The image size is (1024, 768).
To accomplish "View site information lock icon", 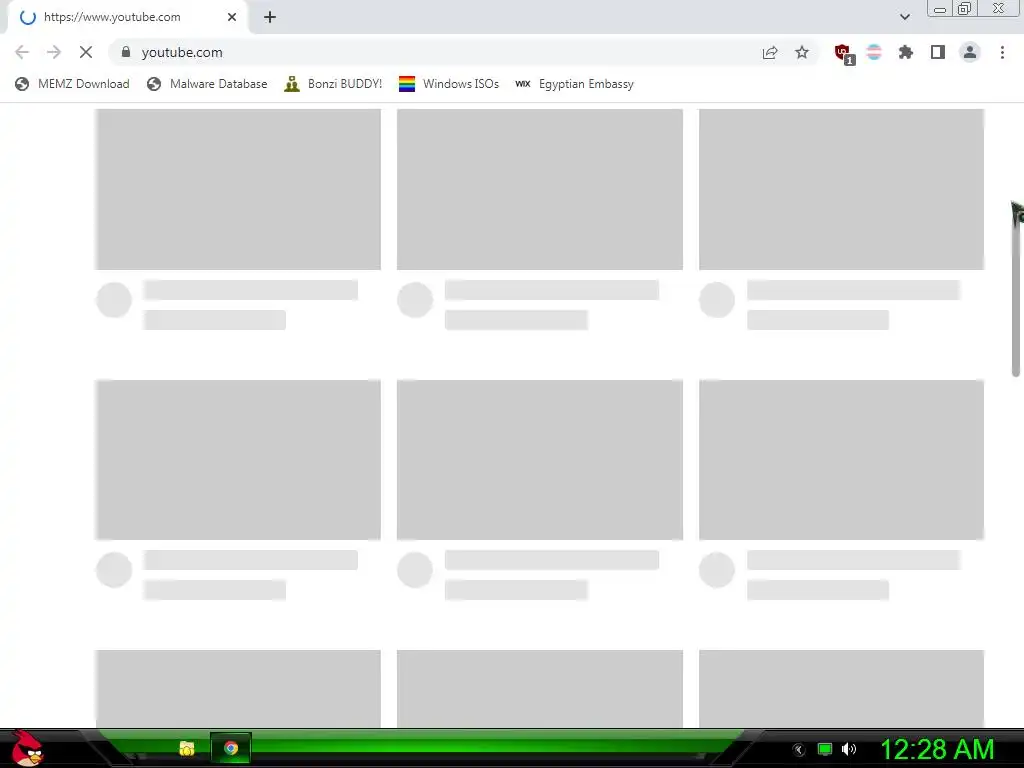I will pyautogui.click(x=126, y=52).
